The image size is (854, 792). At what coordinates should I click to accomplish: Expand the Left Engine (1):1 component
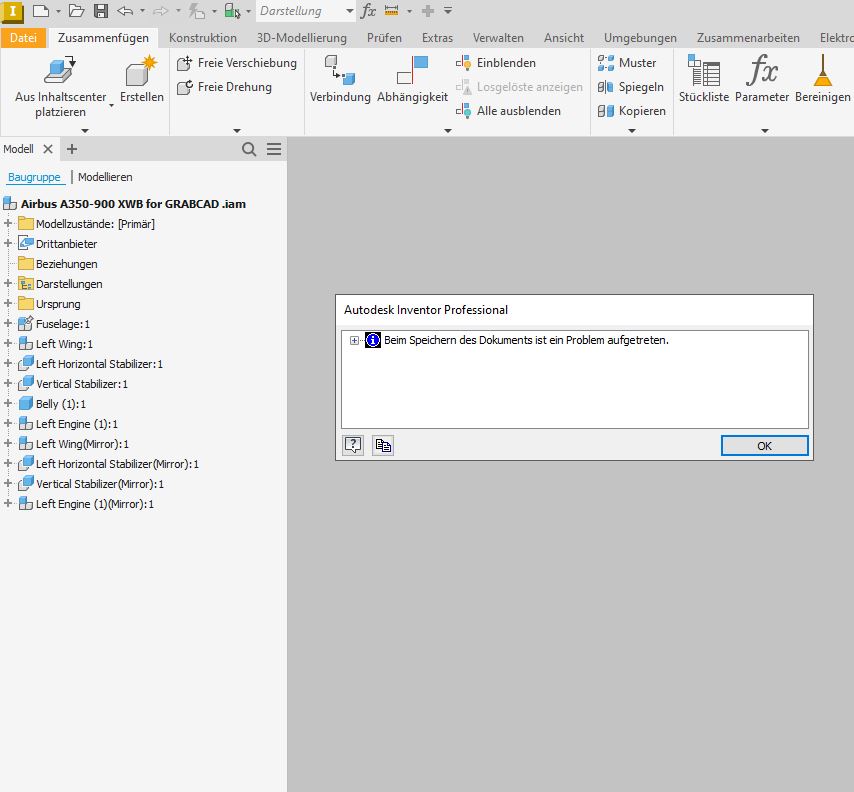(x=8, y=424)
